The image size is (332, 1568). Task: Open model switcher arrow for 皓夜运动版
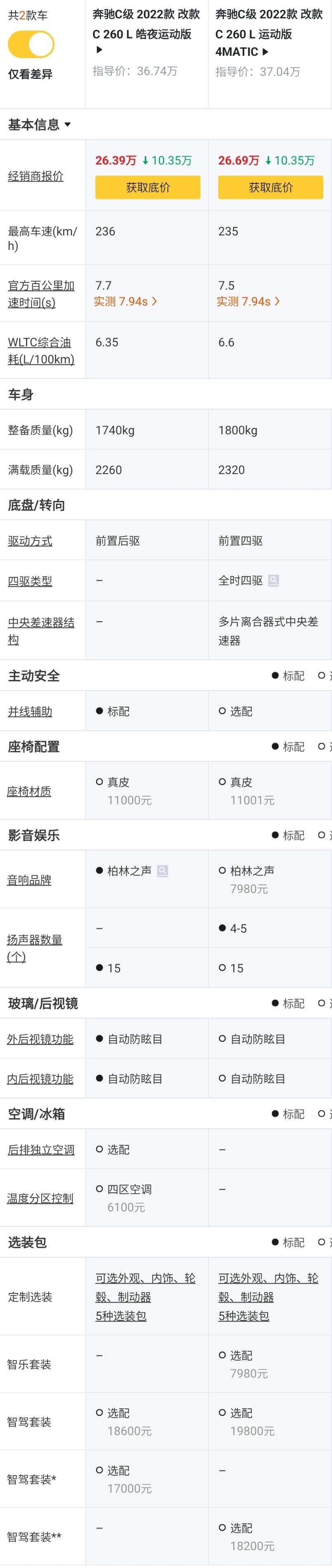(99, 50)
